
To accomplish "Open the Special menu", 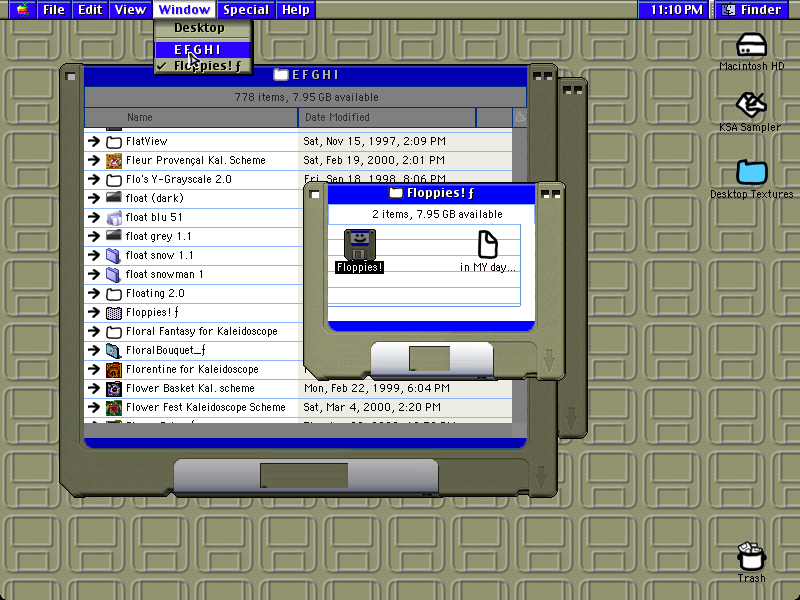I will [x=246, y=10].
